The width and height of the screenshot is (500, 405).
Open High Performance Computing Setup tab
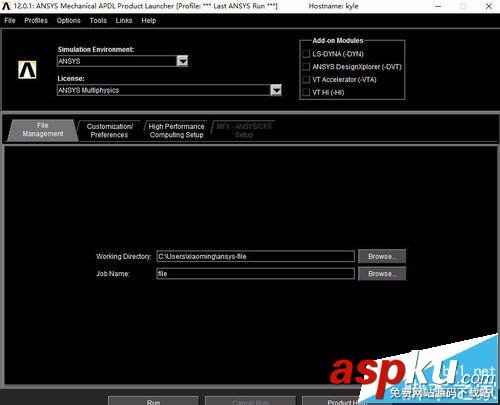(176, 131)
